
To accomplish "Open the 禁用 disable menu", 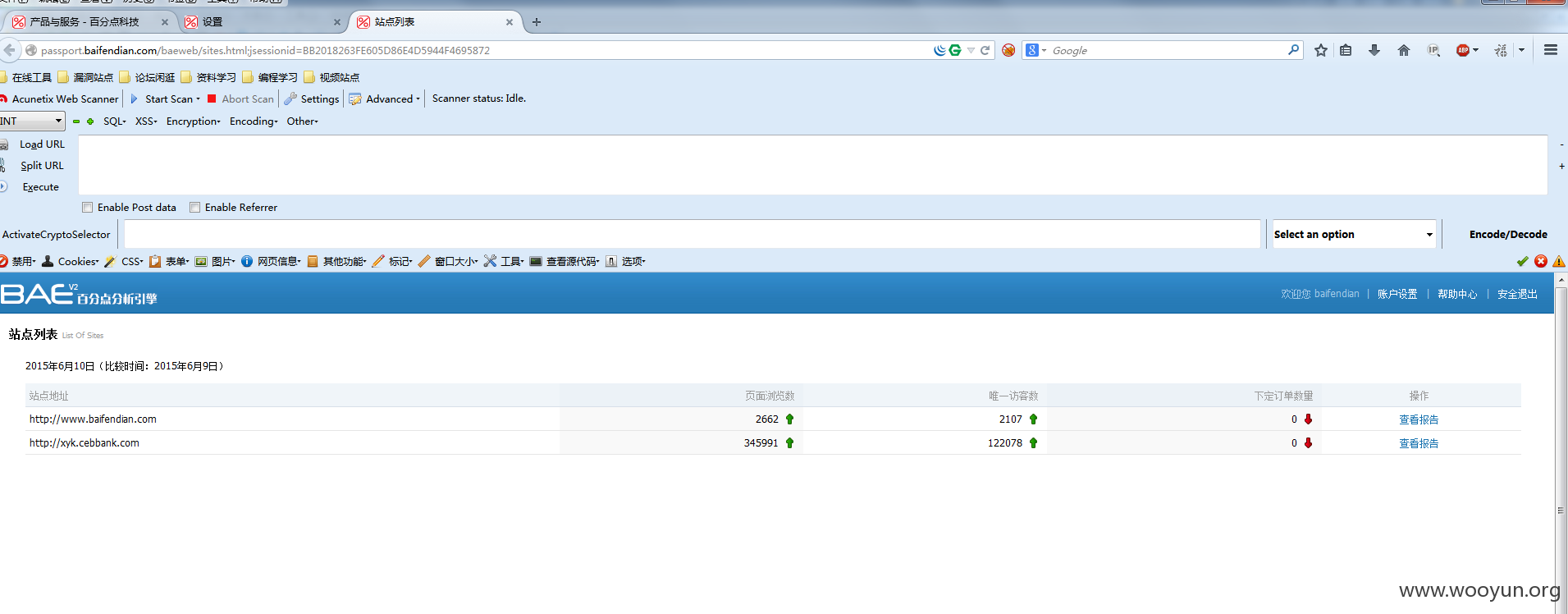I will coord(18,261).
